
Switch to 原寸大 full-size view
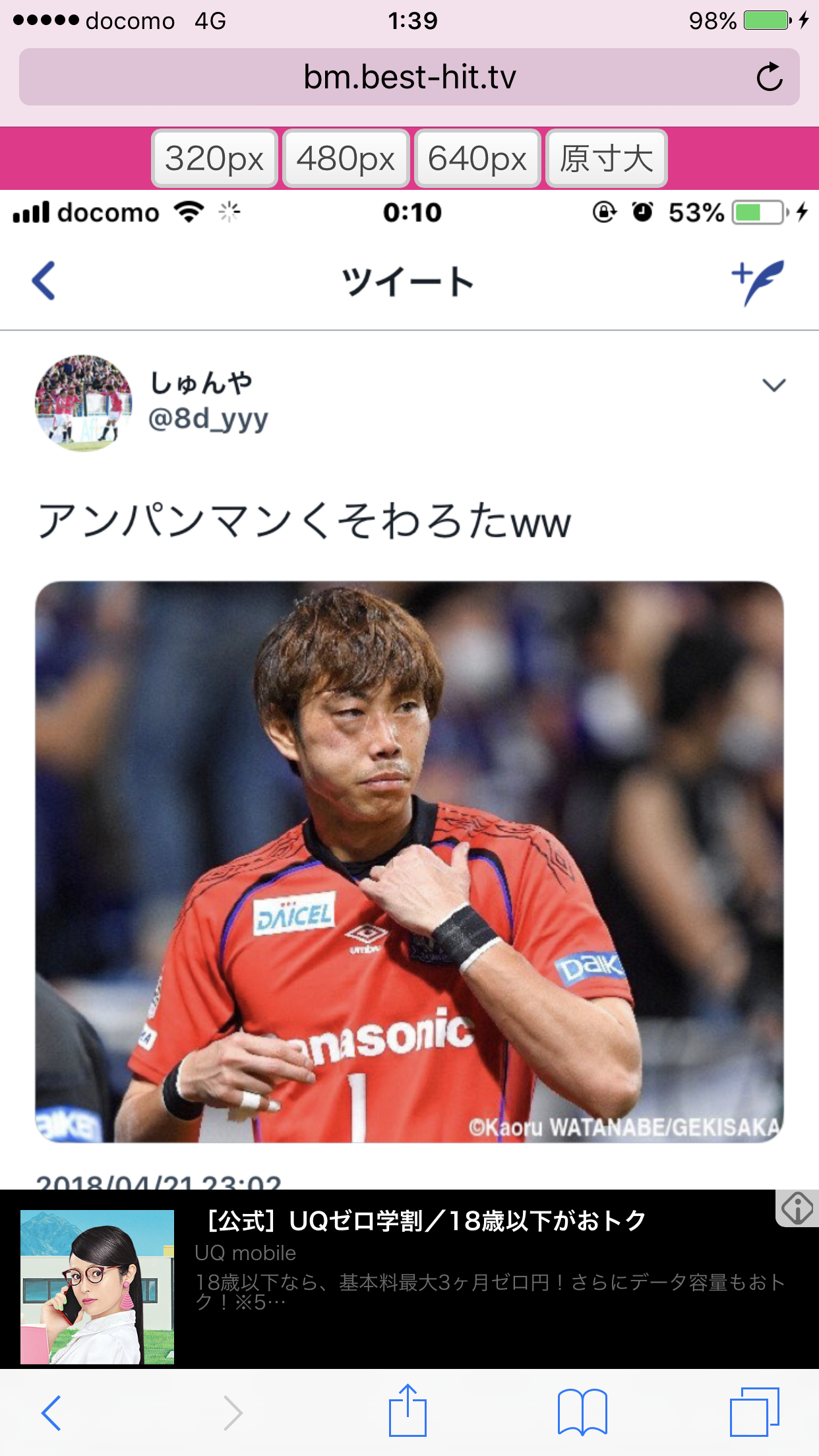click(x=607, y=159)
